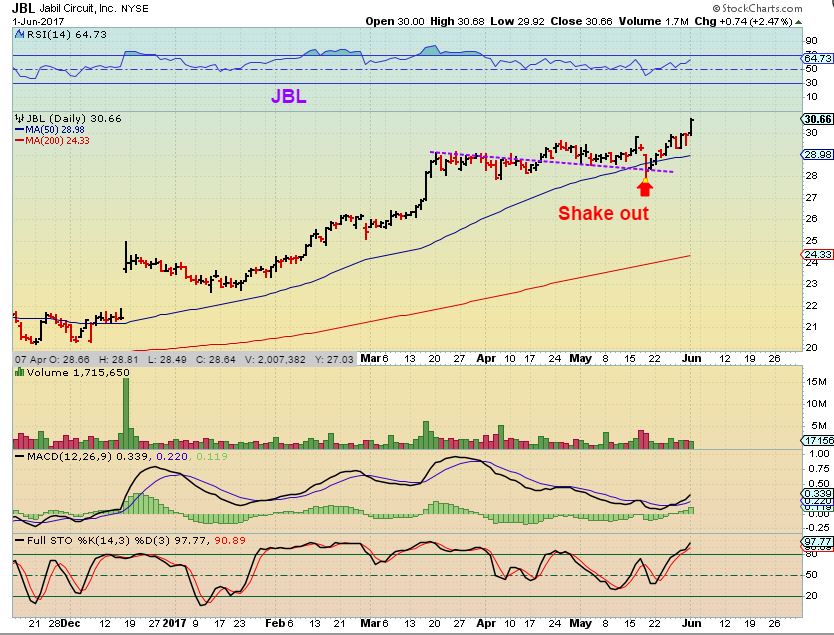Click the Close 30.66 header value

pyautogui.click(x=581, y=22)
